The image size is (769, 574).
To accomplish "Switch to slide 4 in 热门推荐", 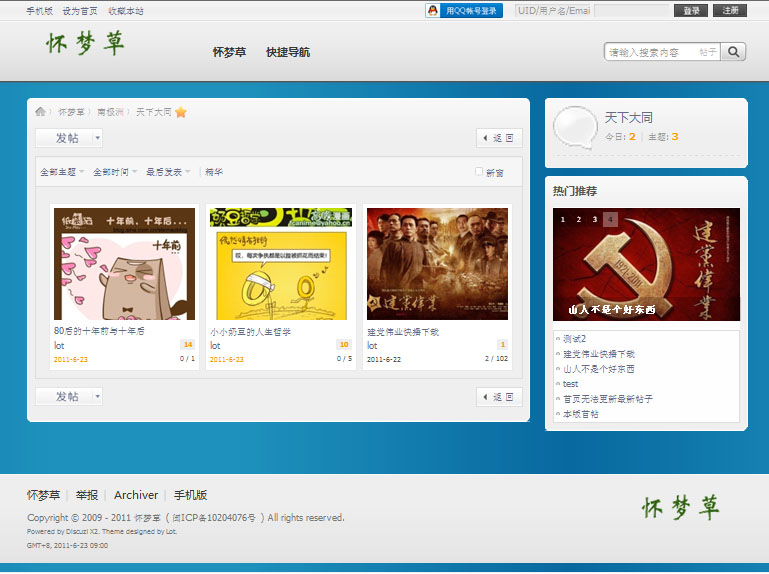I will point(610,219).
